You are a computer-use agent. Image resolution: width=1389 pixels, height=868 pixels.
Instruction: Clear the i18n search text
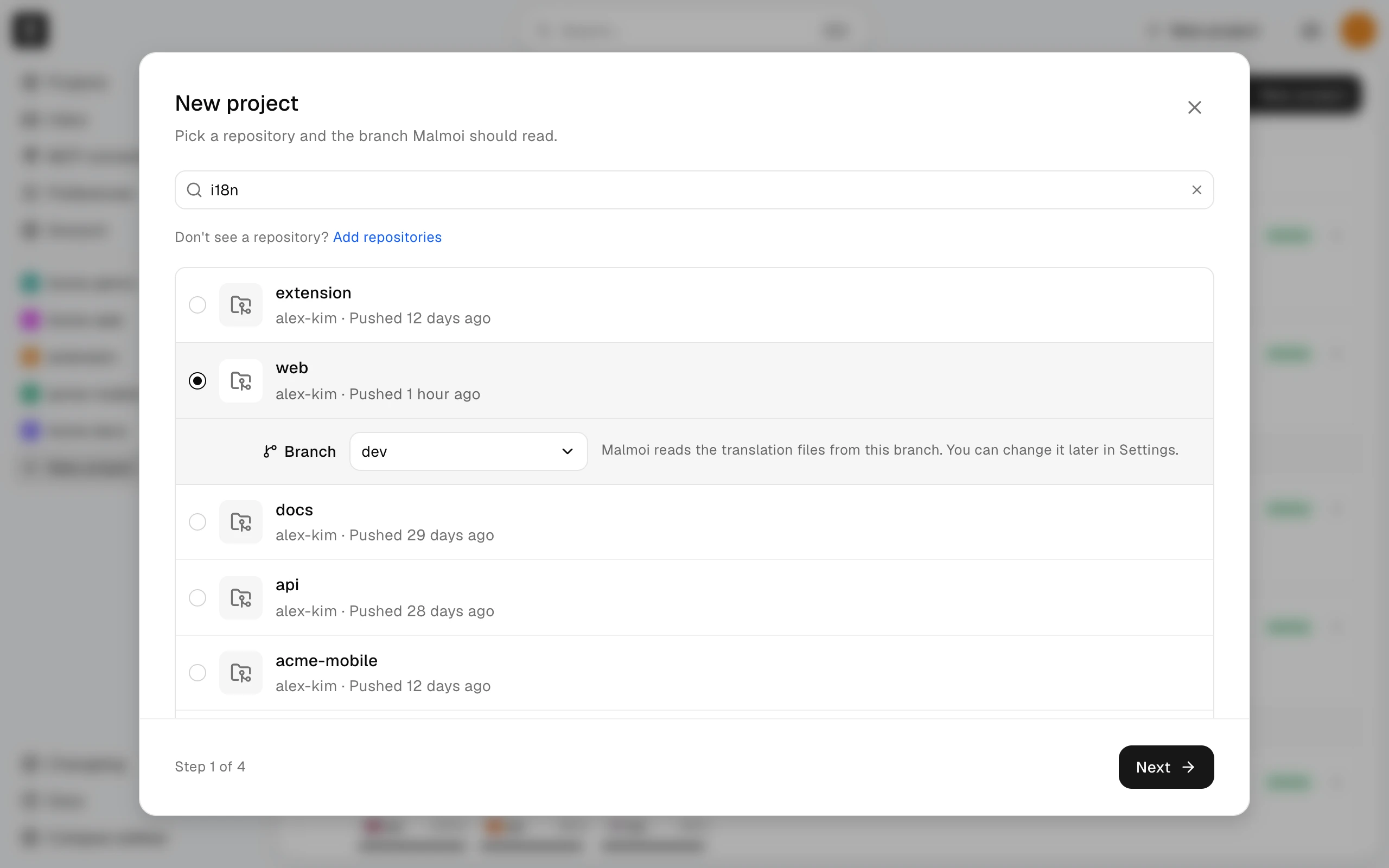pos(1197,190)
